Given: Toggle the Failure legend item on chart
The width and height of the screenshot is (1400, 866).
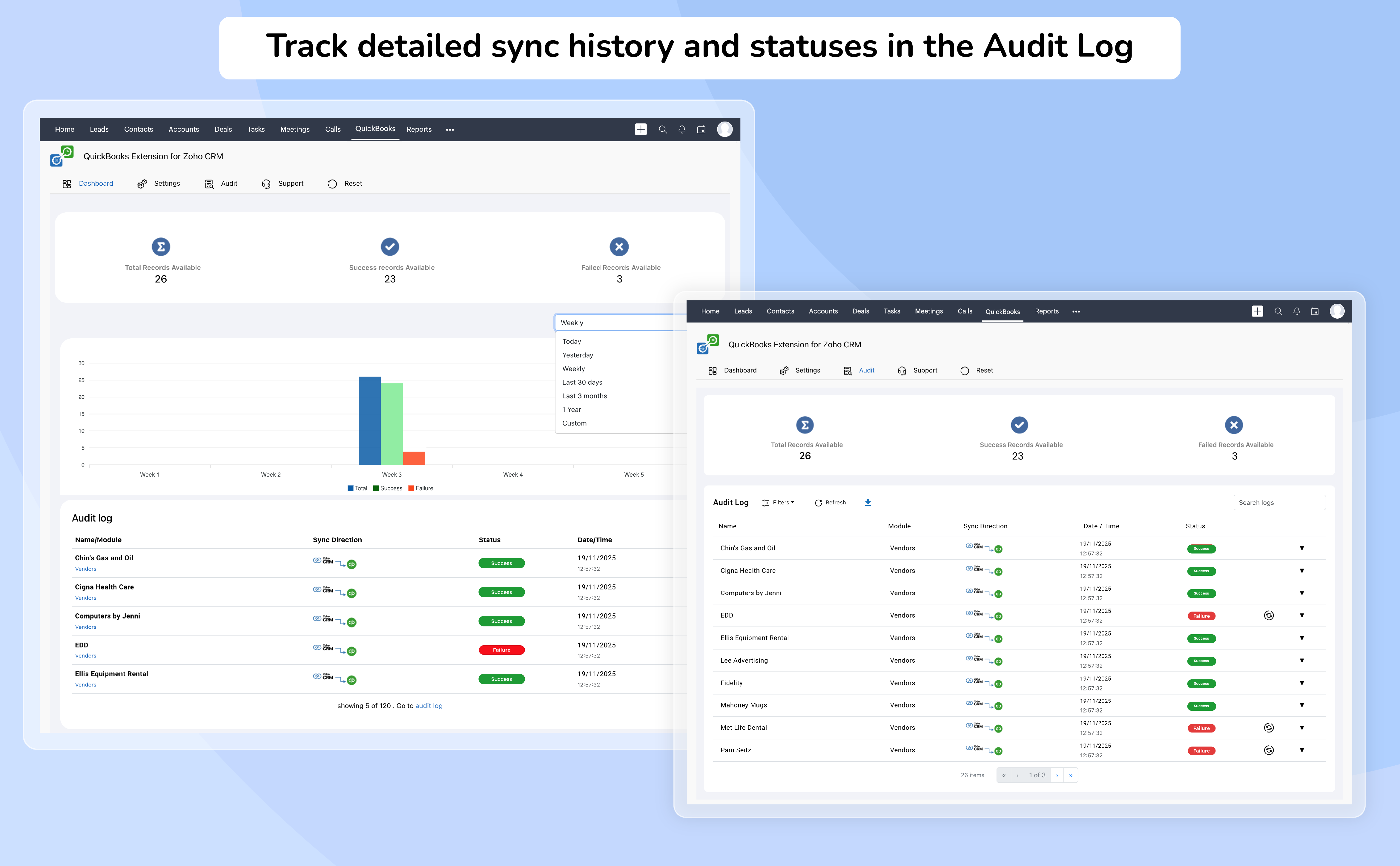Looking at the screenshot, I should [x=421, y=489].
